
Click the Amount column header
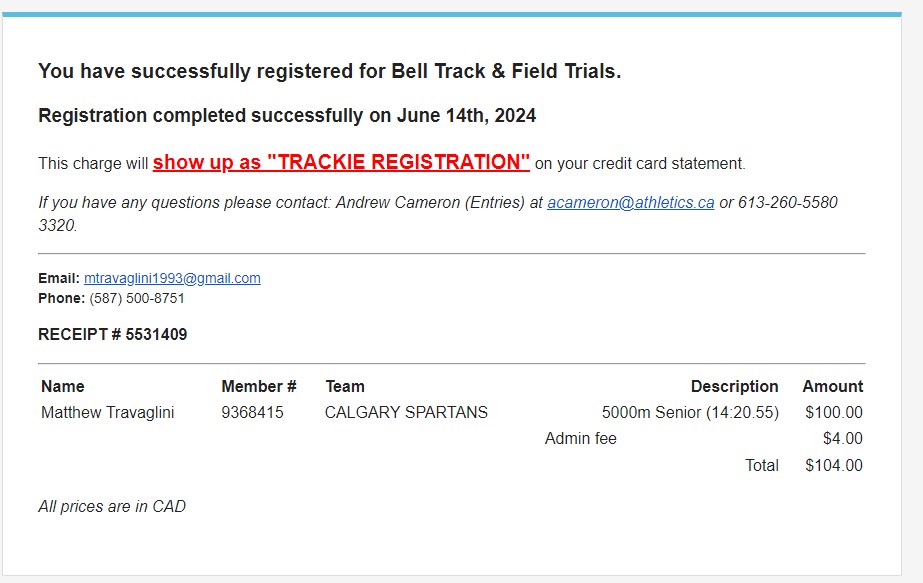click(x=832, y=386)
